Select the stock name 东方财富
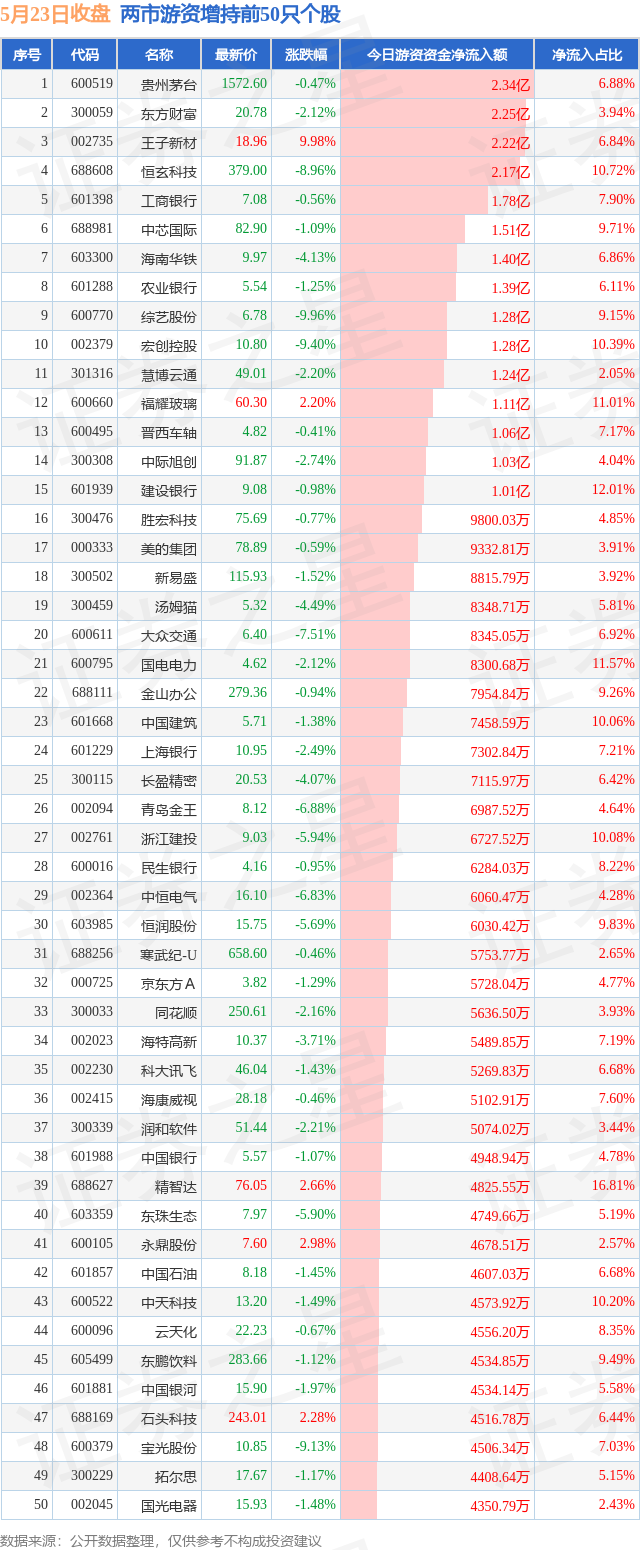This screenshot has width=640, height=1550. pos(169,113)
